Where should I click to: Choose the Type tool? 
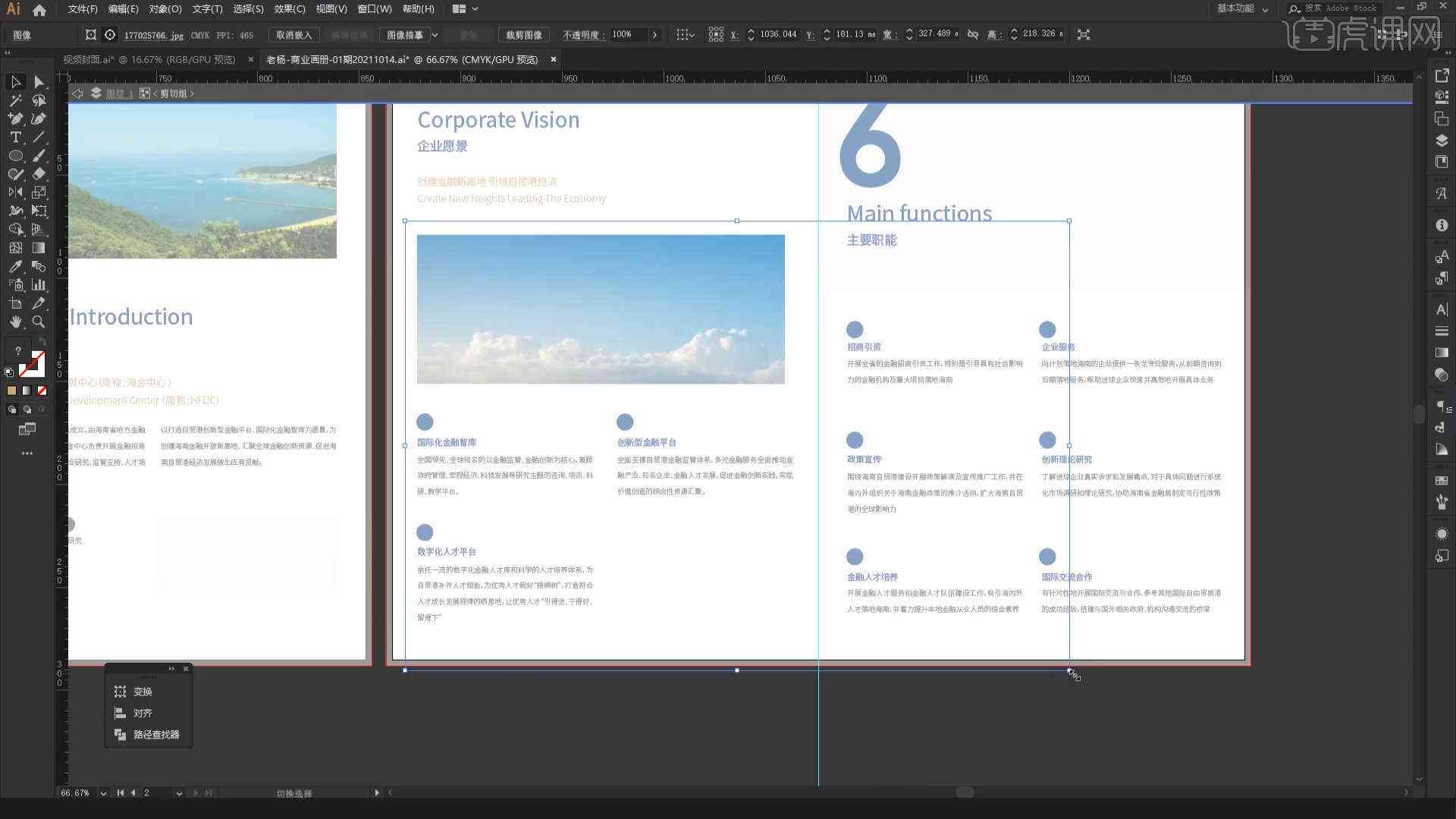[15, 137]
